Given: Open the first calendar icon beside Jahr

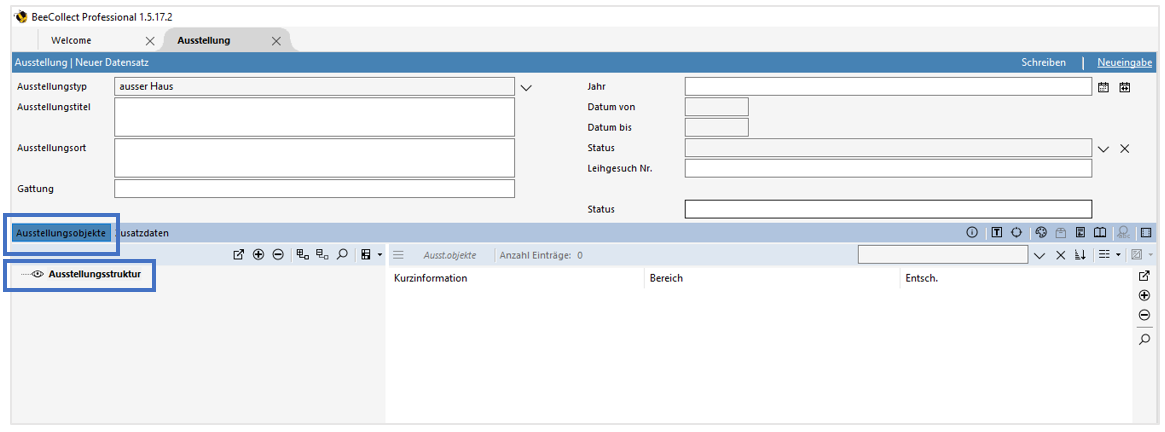Looking at the screenshot, I should tap(1104, 87).
